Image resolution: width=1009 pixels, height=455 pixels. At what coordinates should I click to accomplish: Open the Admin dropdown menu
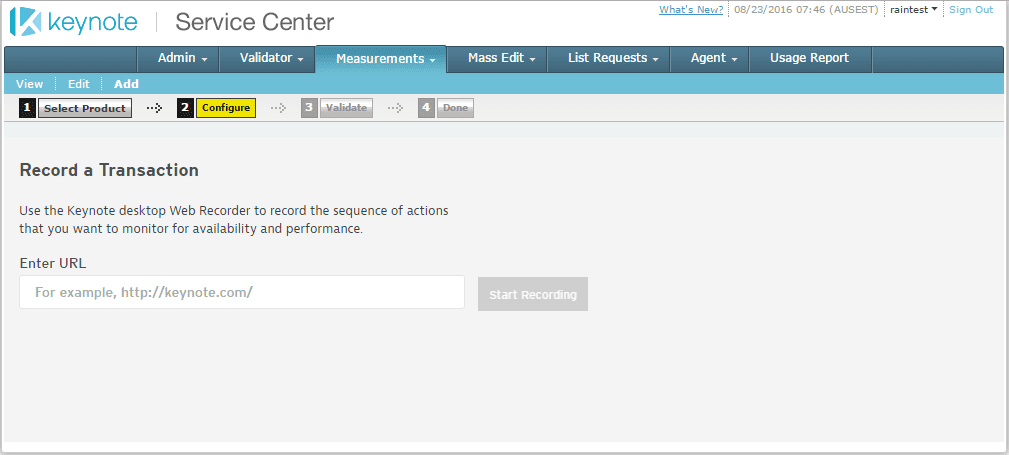pos(183,59)
